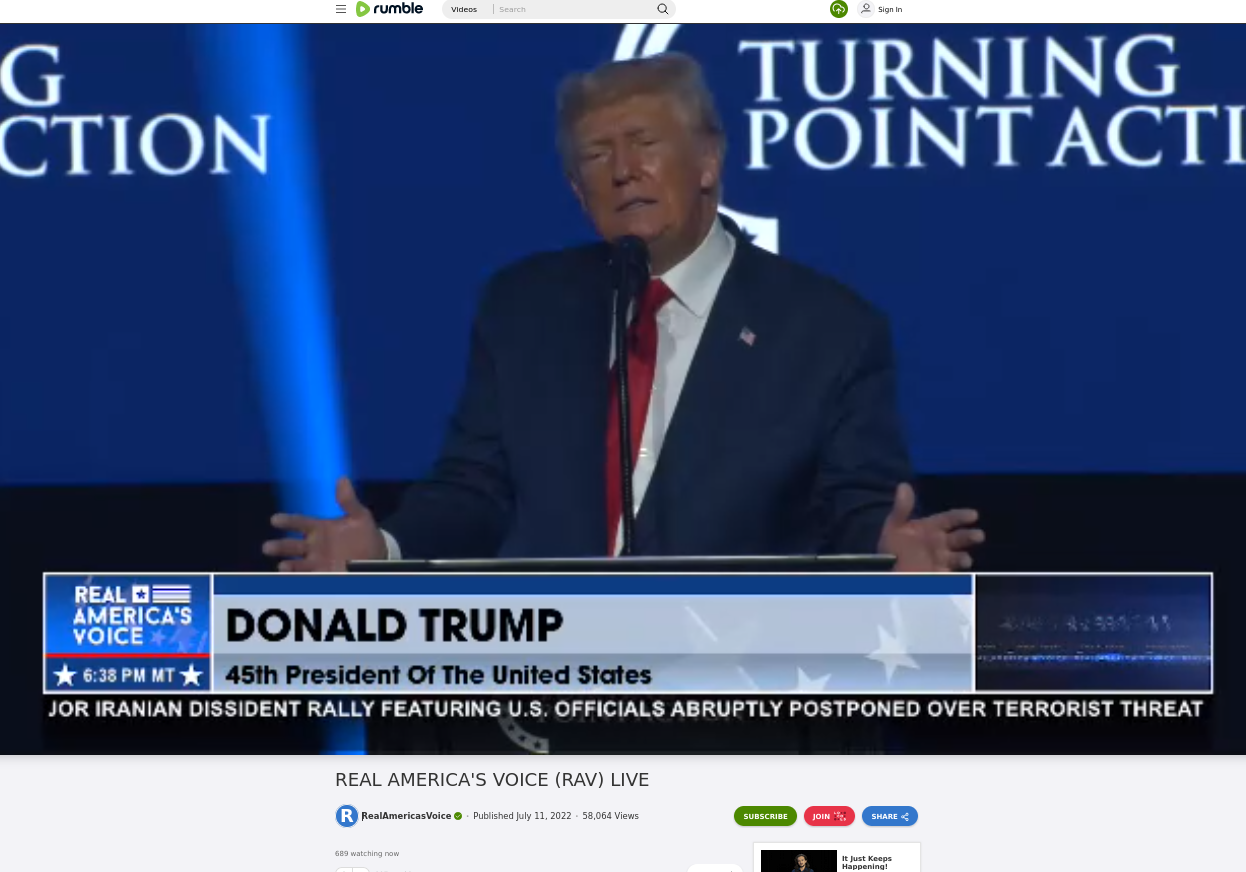Open the RealAmericasVoice channel avatar
The image size is (1246, 872).
click(347, 816)
